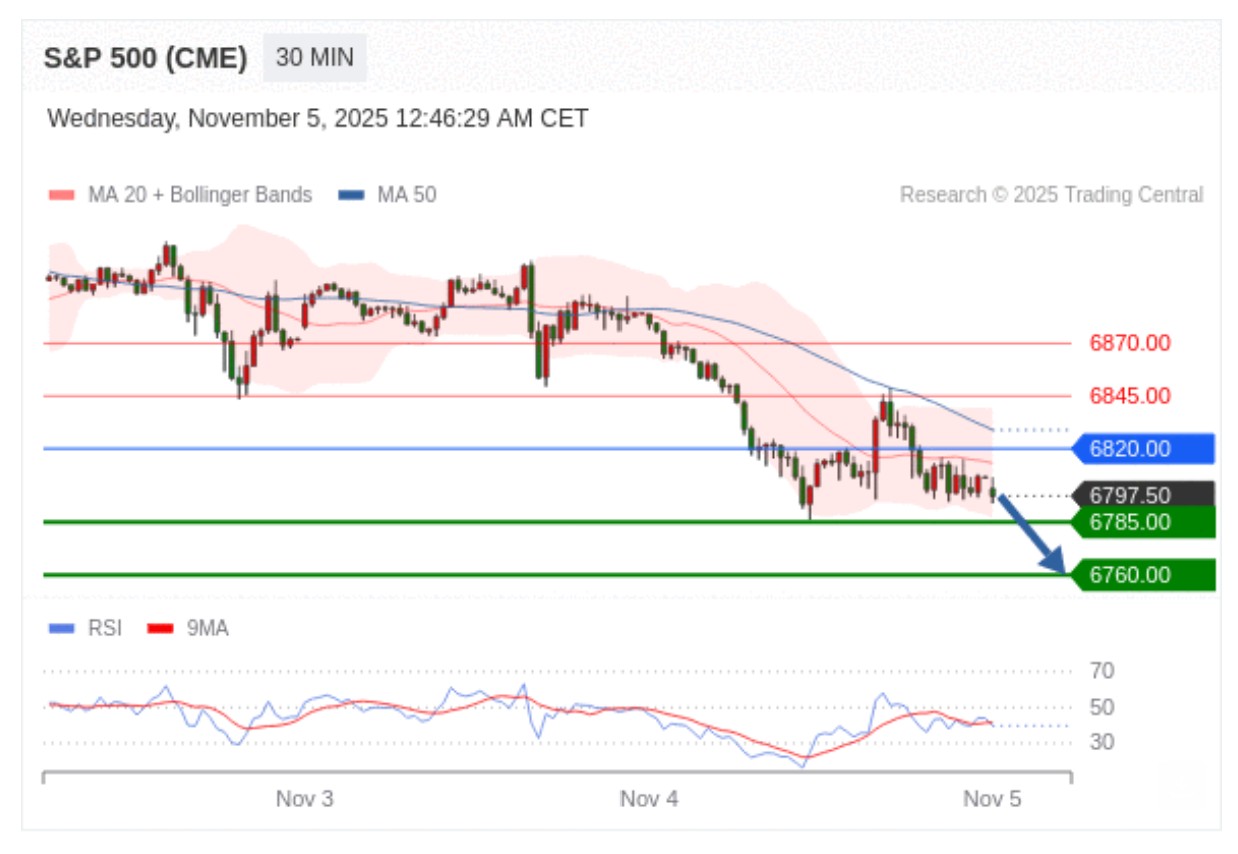Select the blue 6820.00 pivot price tag
The height and width of the screenshot is (854, 1238).
click(x=1141, y=449)
